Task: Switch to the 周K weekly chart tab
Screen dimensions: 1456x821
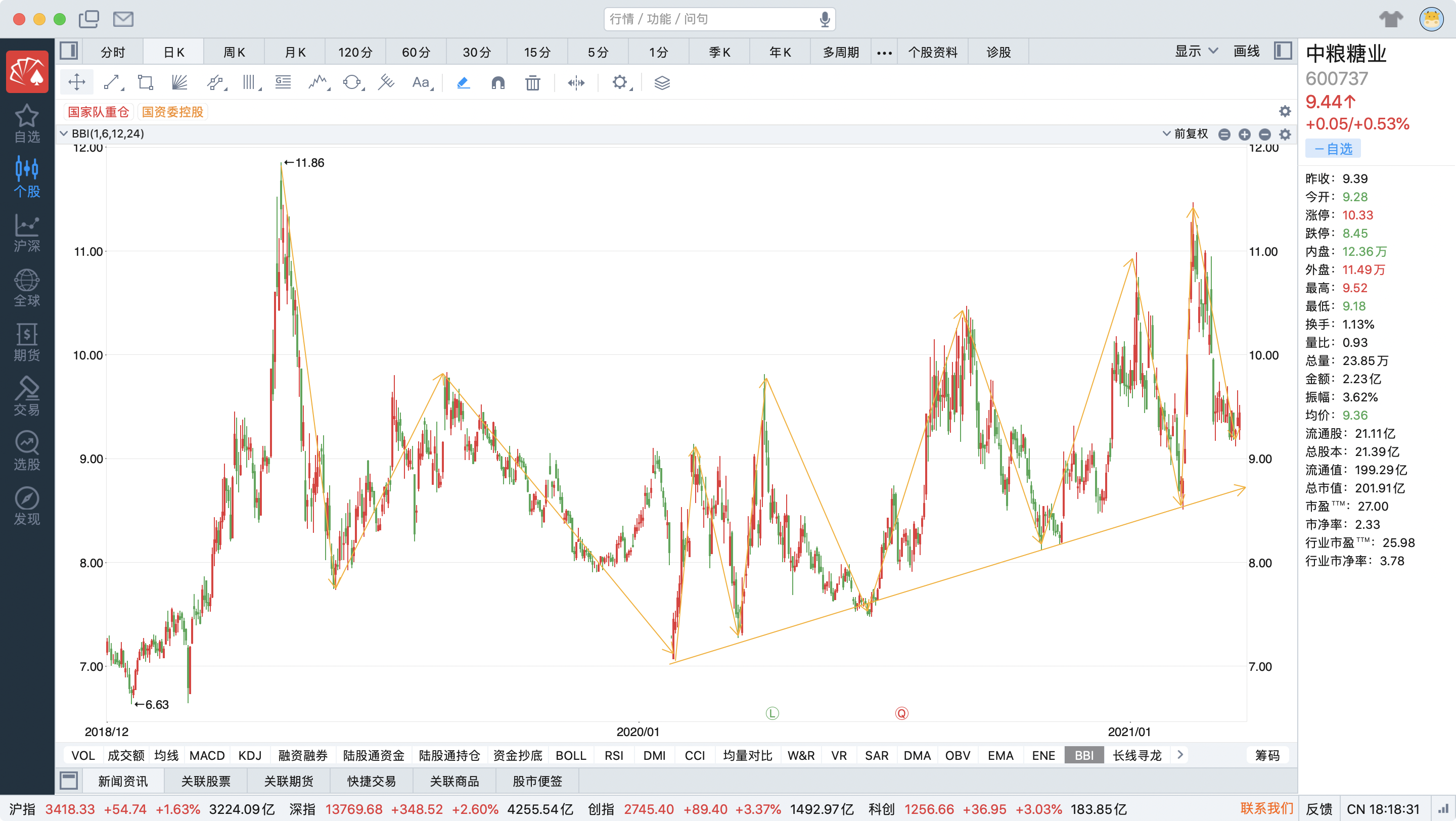Action: coord(234,52)
